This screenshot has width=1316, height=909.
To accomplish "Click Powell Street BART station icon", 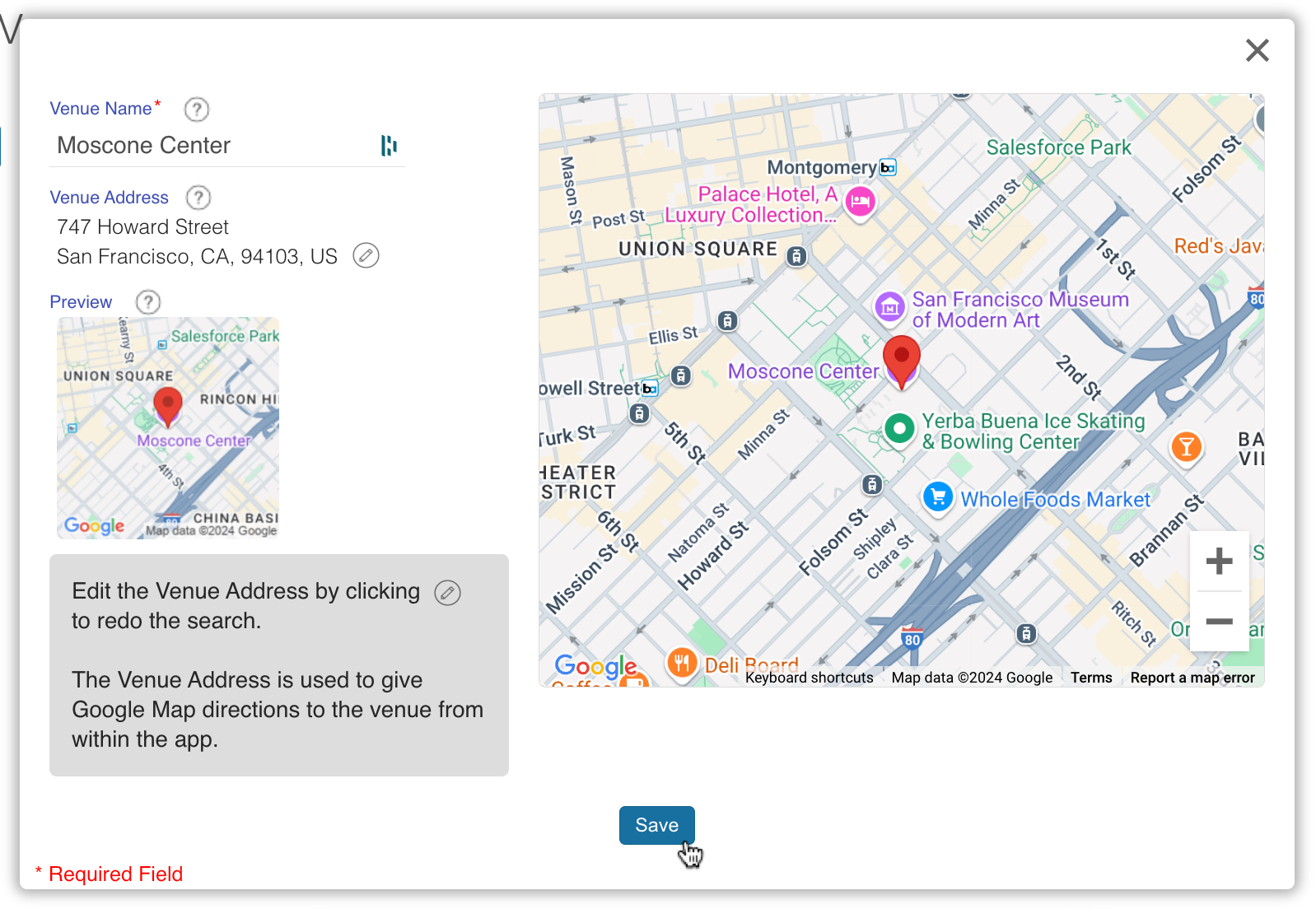I will pos(650,389).
